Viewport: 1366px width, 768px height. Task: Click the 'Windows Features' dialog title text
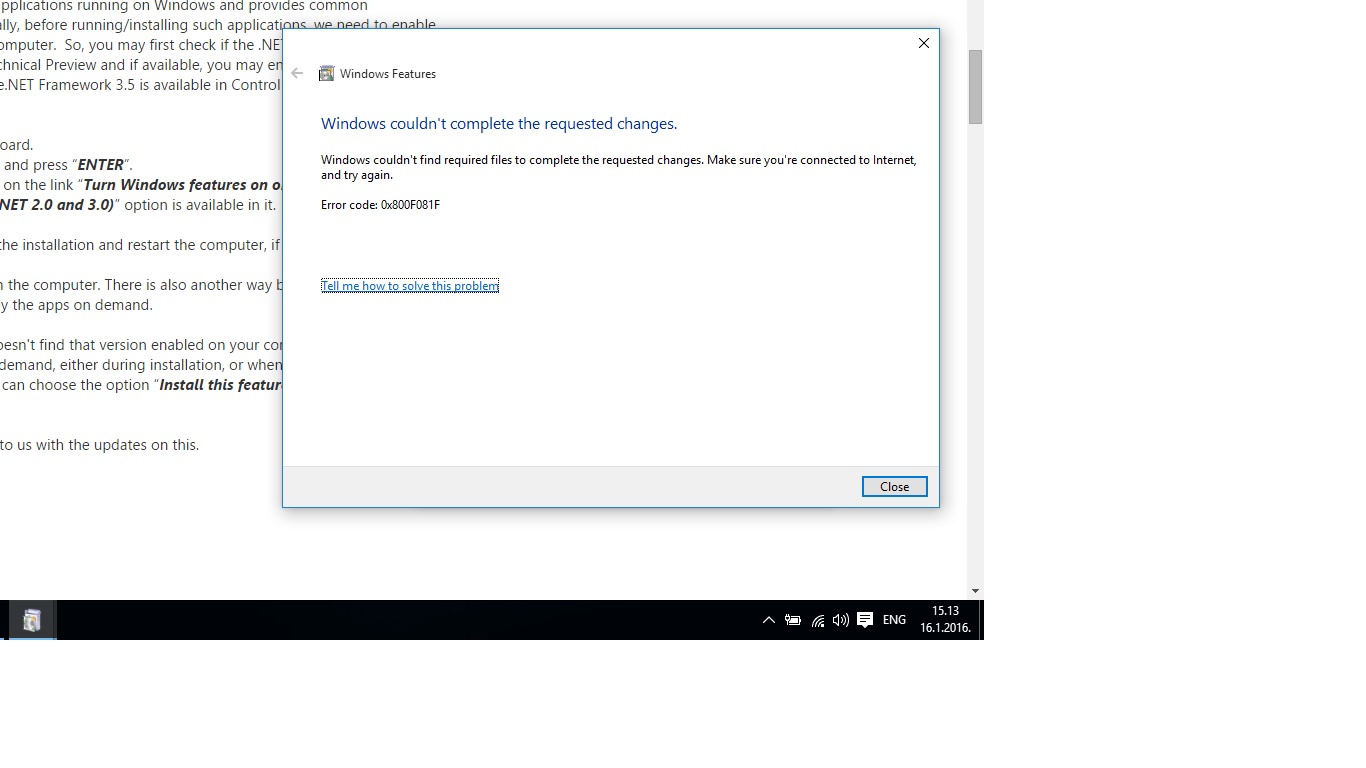[x=388, y=74]
